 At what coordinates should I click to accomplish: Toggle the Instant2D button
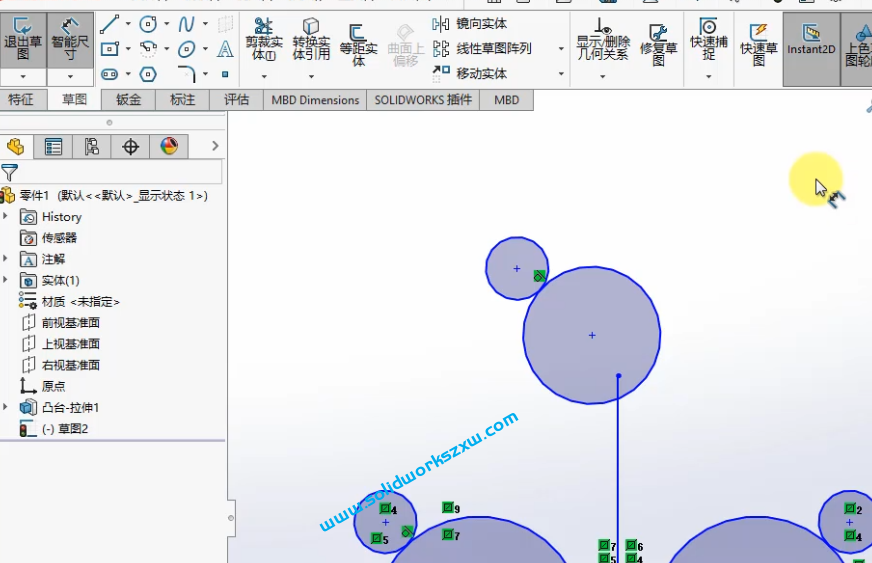811,49
